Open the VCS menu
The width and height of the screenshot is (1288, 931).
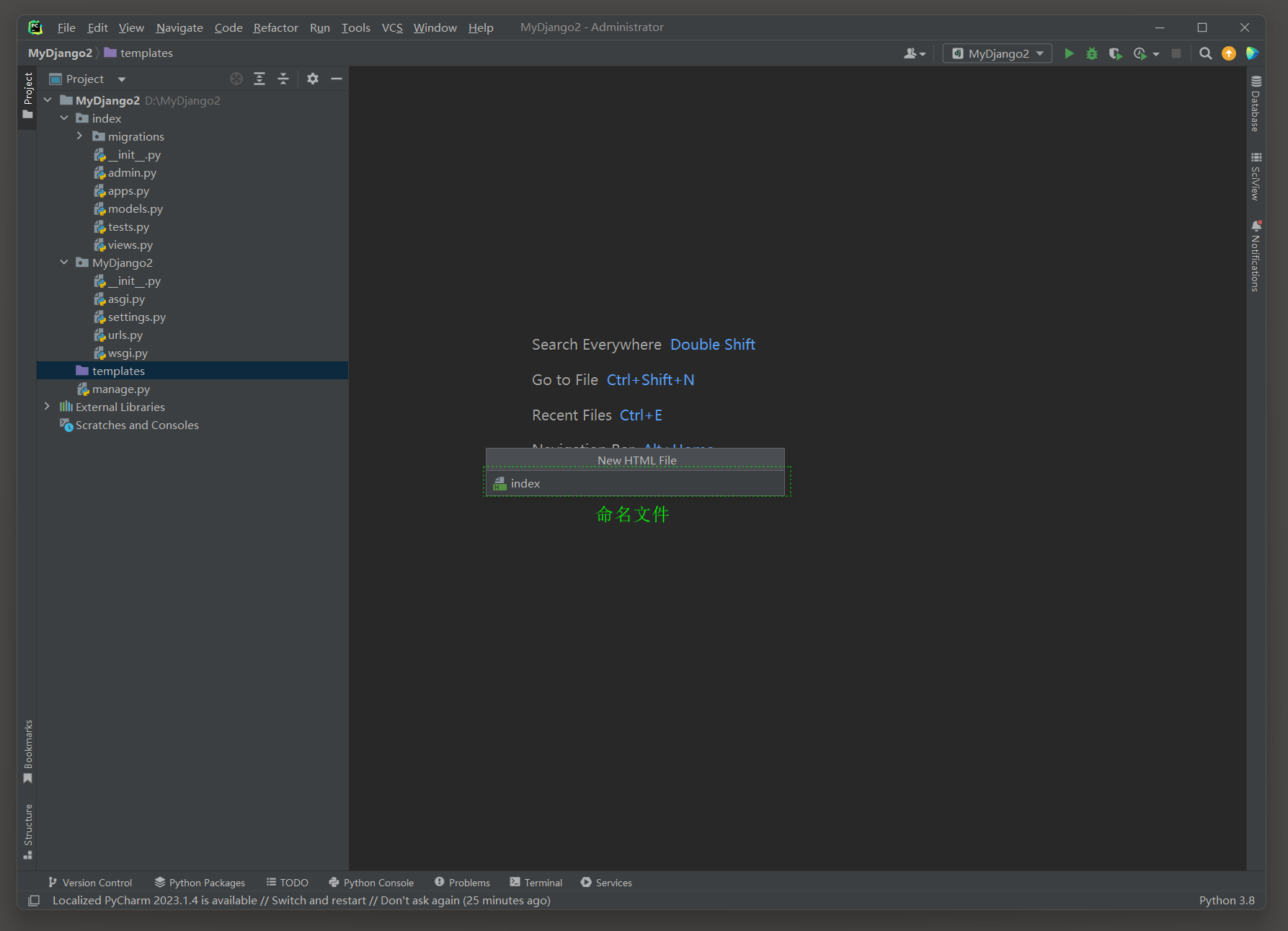pos(392,27)
